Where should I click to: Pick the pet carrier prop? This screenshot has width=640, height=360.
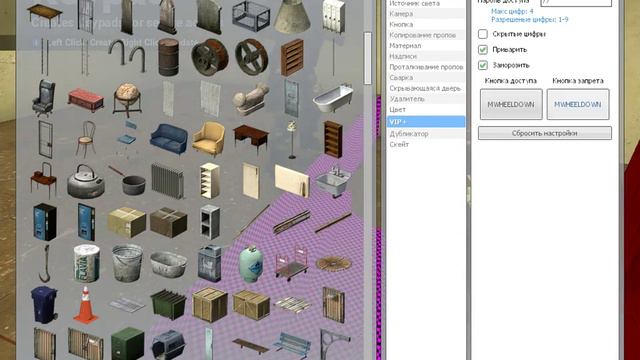coord(168,344)
